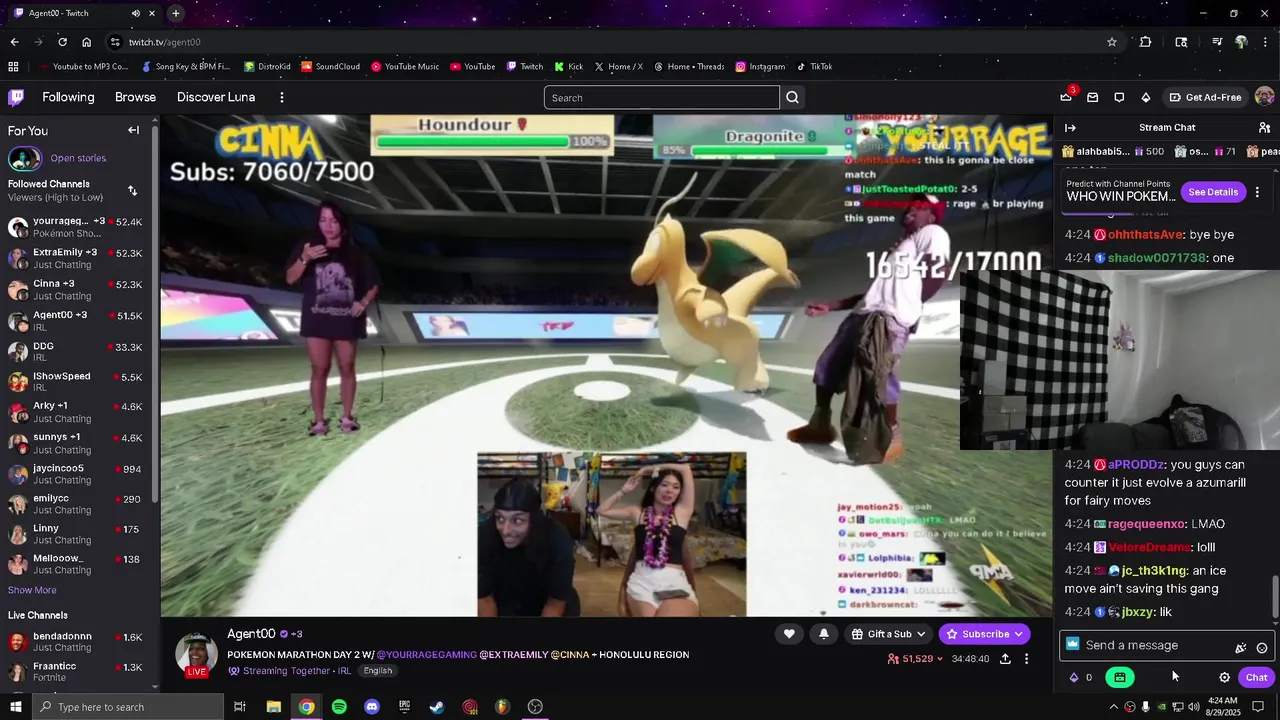Open DDG channel in sidebar

[77, 351]
